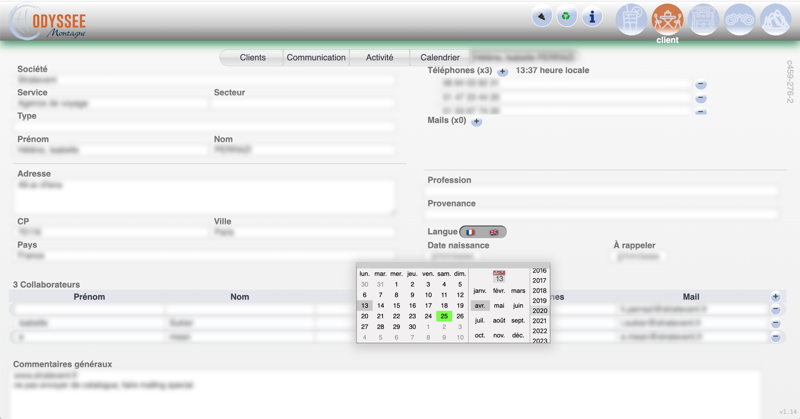The height and width of the screenshot is (419, 800).
Task: Add a collaborator with plus button
Action: [x=775, y=297]
